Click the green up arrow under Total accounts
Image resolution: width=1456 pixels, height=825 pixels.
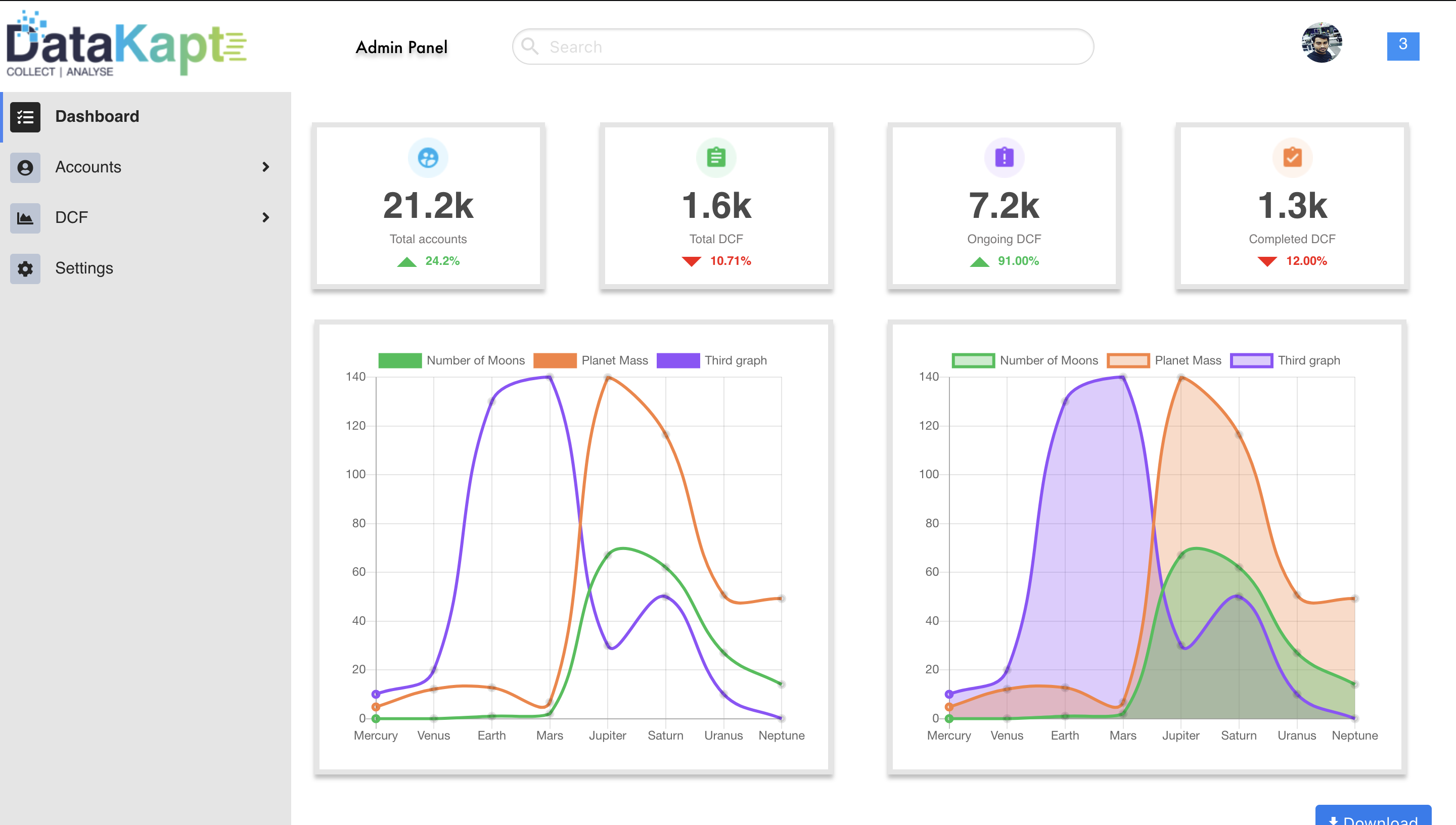tap(407, 261)
